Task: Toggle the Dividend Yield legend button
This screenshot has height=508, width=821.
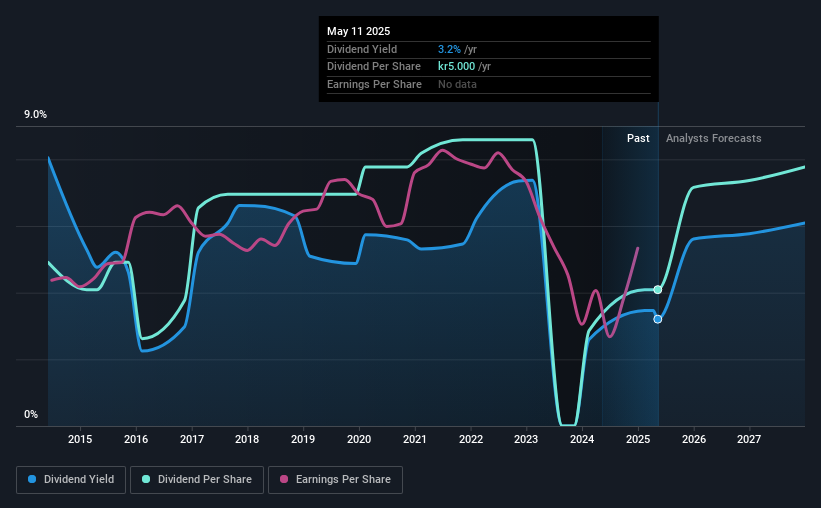Action: pyautogui.click(x=71, y=480)
